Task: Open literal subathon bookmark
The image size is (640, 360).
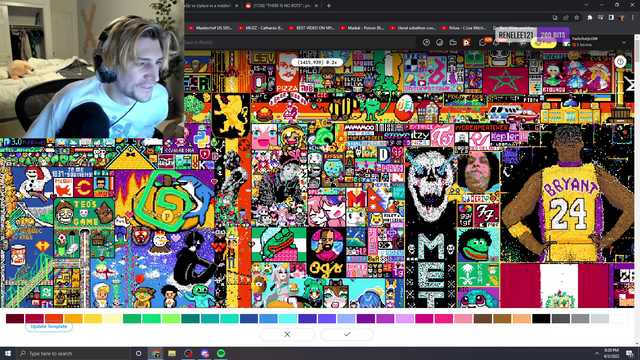Action: tap(413, 28)
